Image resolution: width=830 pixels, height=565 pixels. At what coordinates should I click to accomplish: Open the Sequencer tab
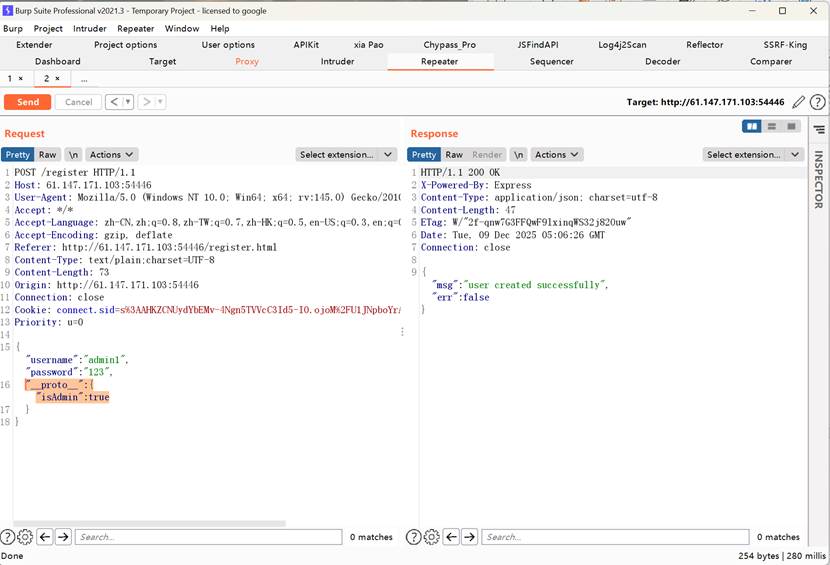[552, 61]
